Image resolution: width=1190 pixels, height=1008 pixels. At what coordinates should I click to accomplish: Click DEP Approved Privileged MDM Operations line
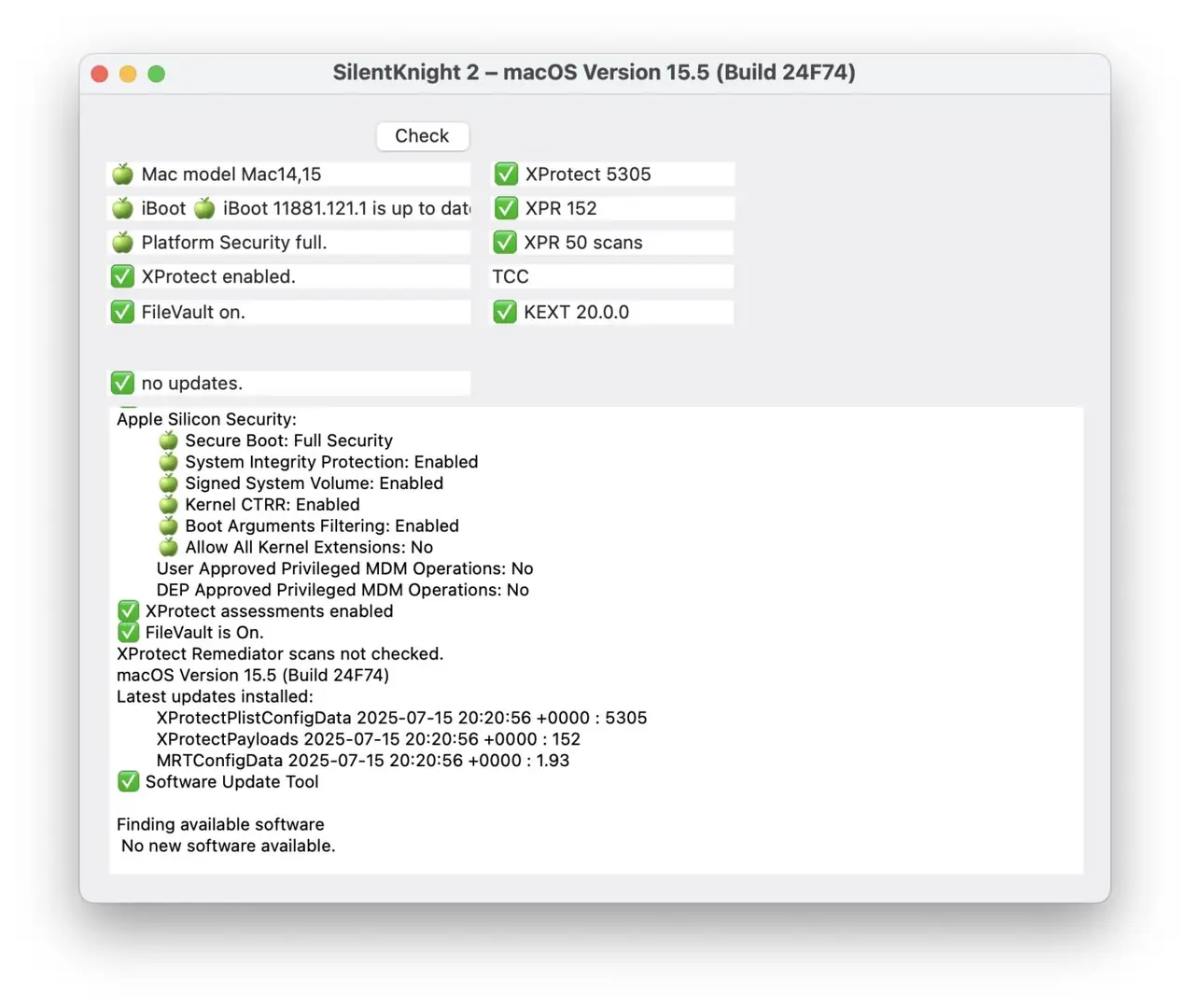pos(343,590)
